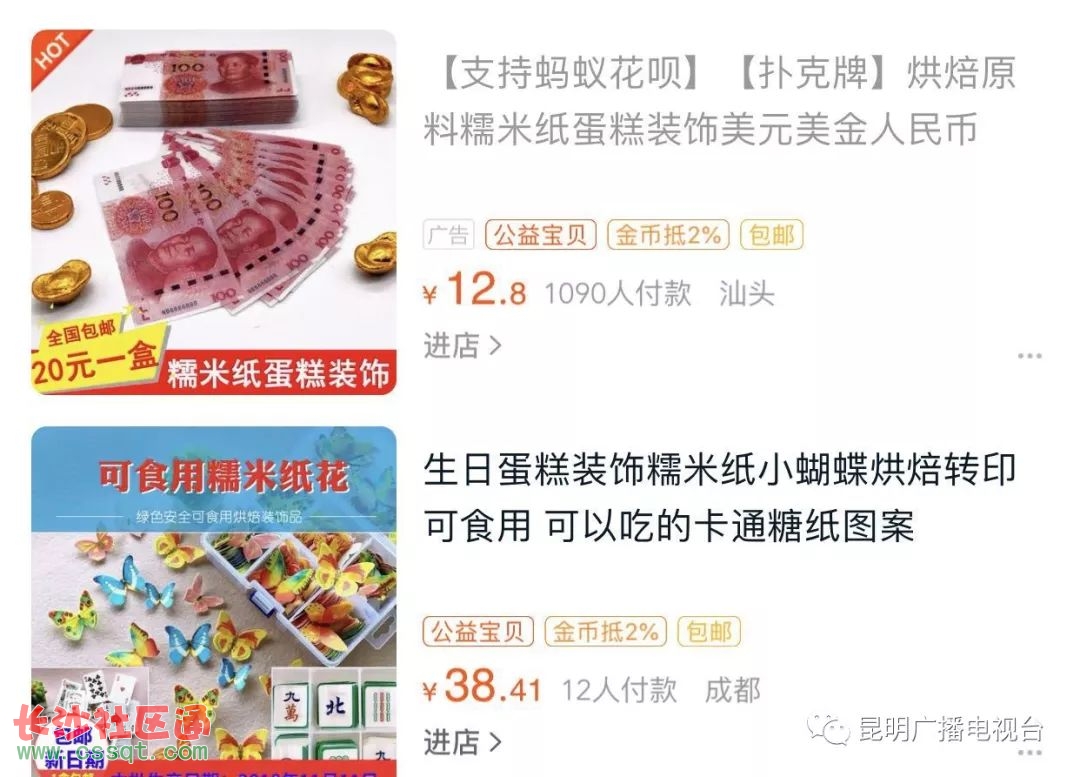
Task: Click the HOT corner badge on first product
Action: click(55, 54)
